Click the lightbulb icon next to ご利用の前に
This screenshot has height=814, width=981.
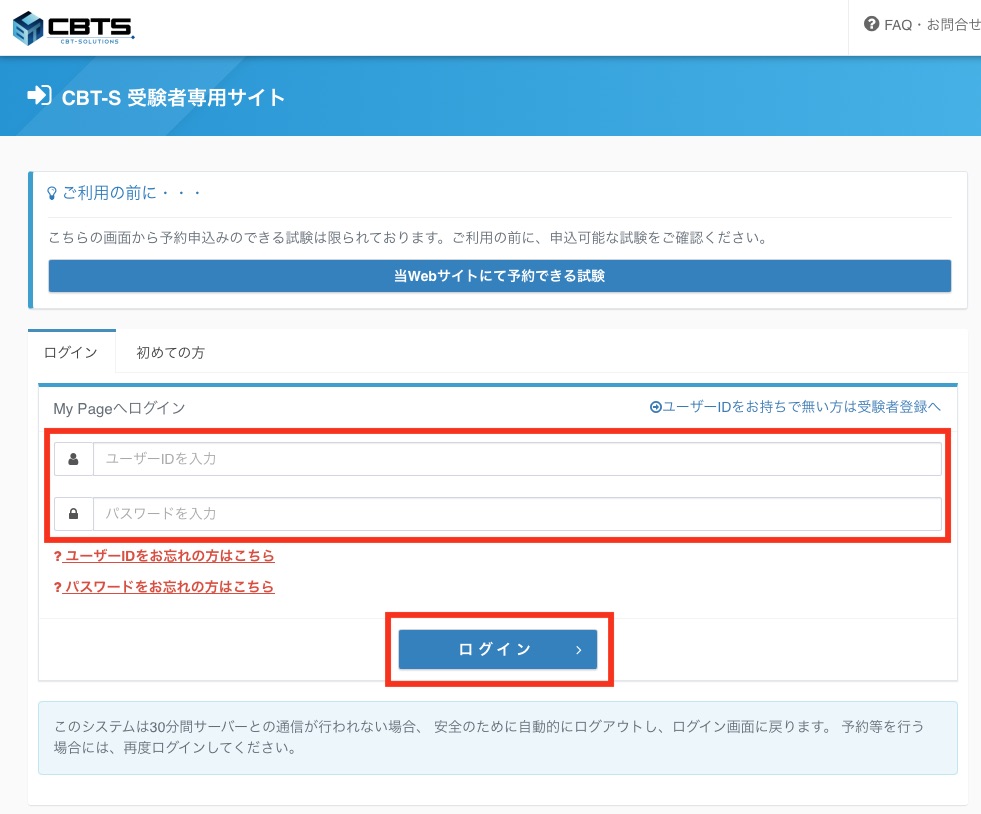(x=53, y=193)
